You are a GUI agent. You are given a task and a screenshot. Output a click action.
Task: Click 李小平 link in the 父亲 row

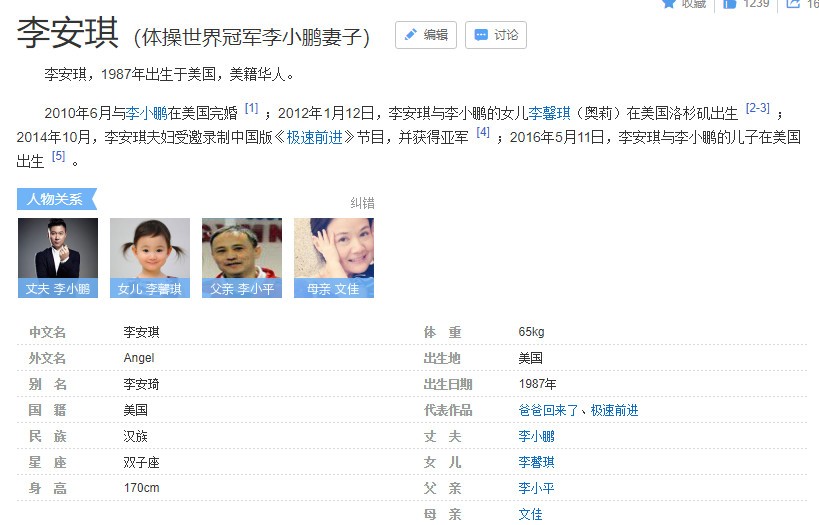click(x=536, y=488)
